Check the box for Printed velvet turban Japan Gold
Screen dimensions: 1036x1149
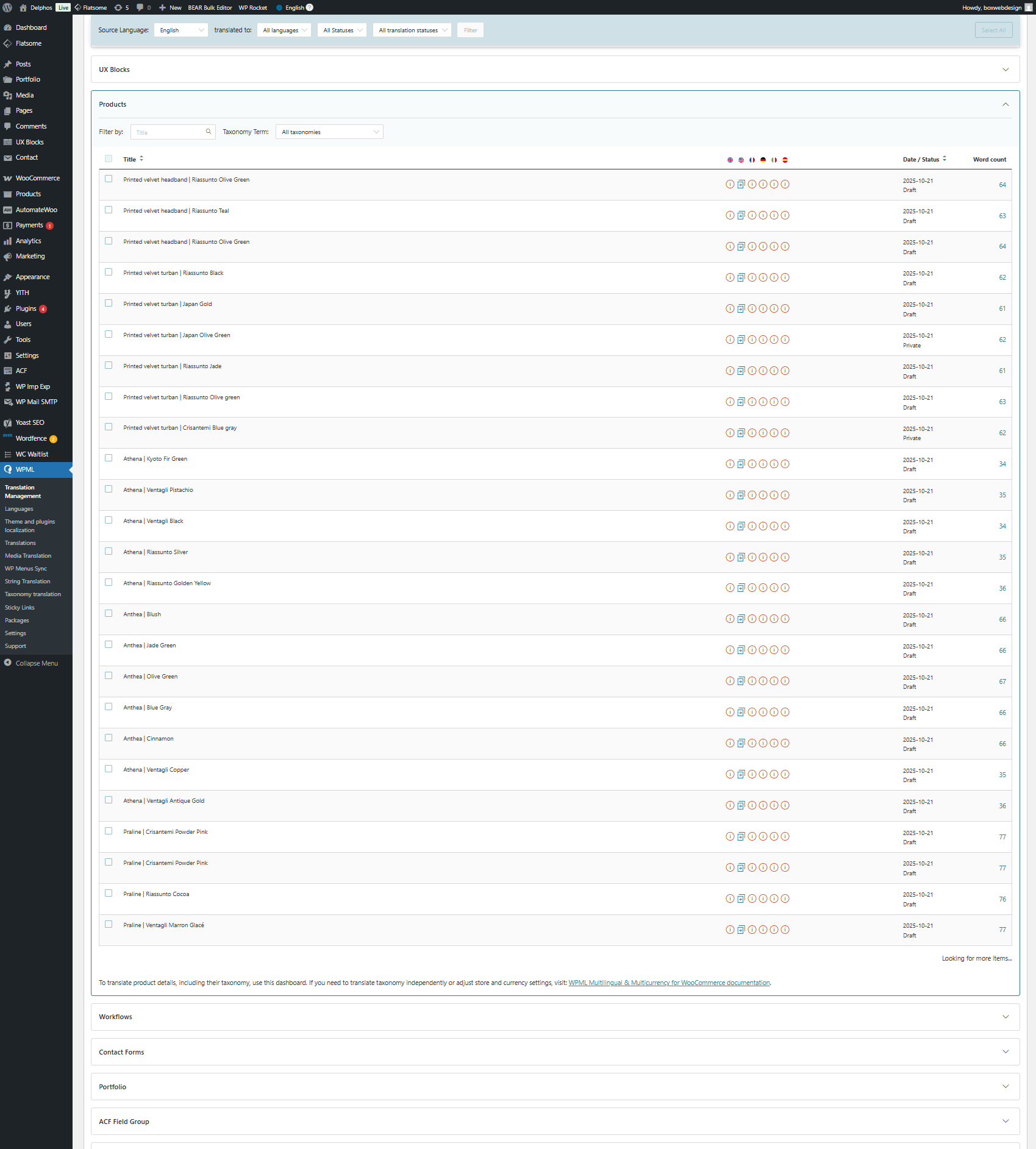pos(109,303)
